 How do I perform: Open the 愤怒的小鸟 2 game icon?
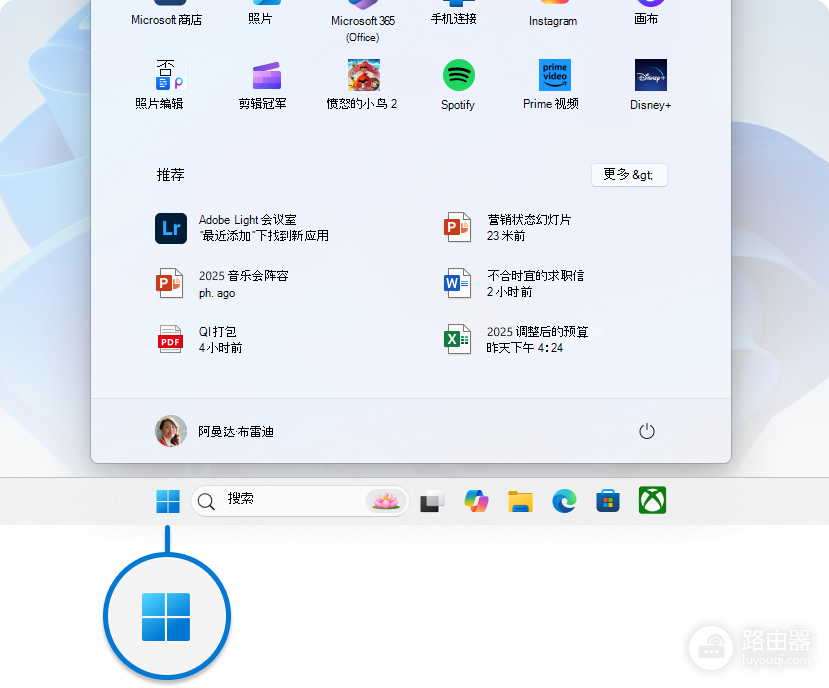[364, 75]
